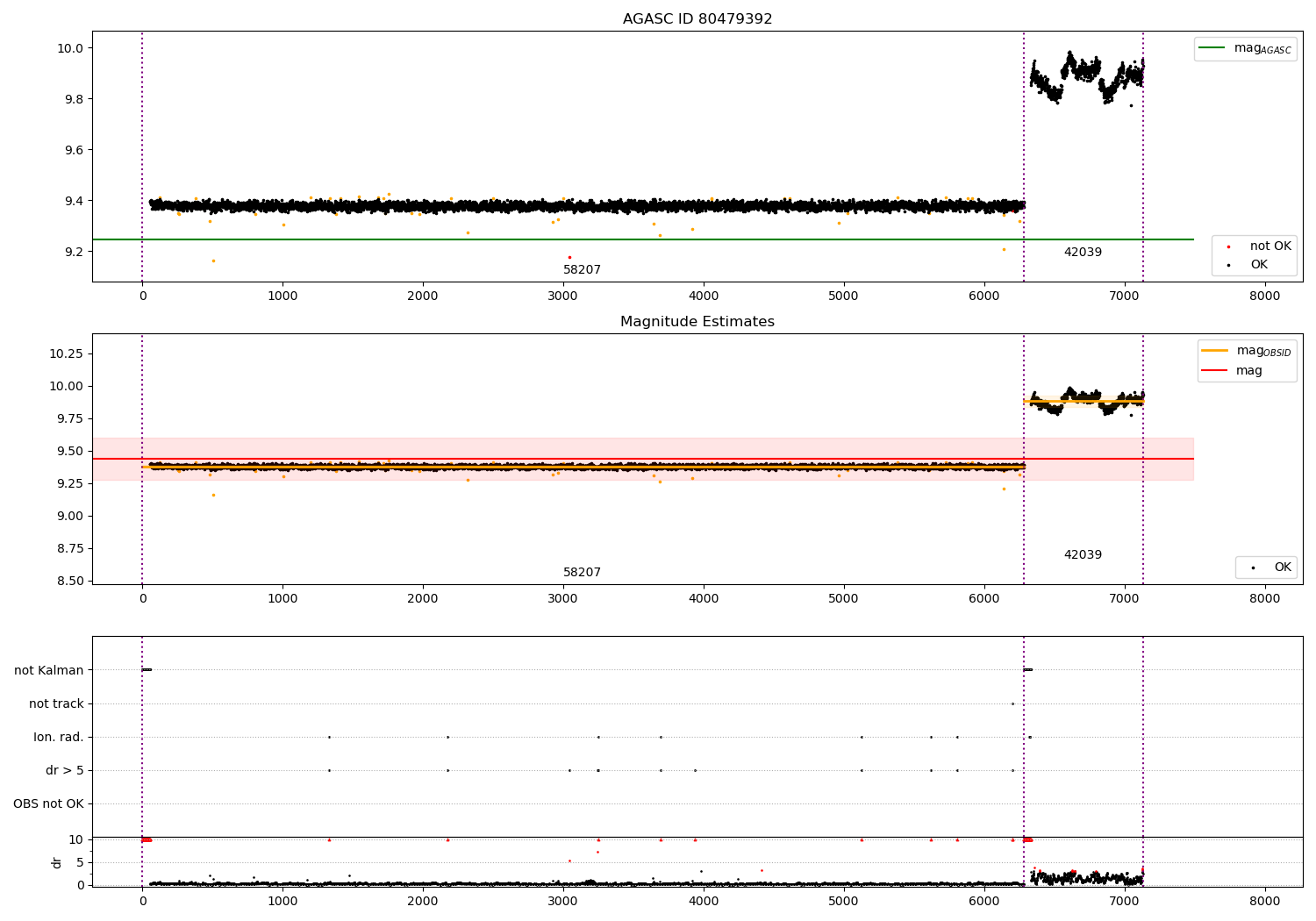Select the orange mag OBSID legend line

(1215, 351)
